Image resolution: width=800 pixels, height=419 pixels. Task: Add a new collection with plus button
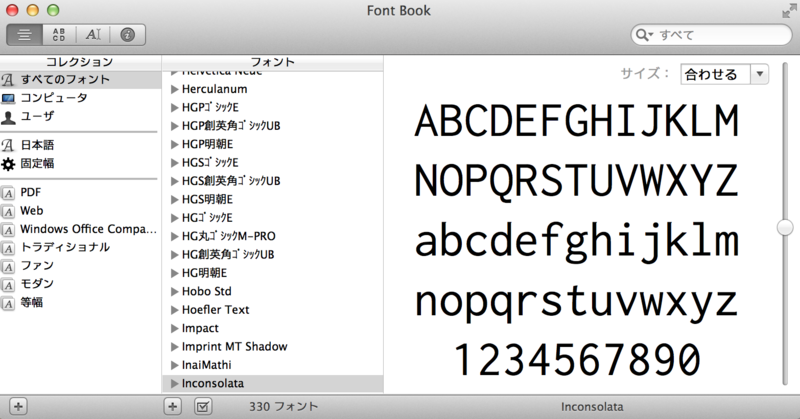[18, 407]
